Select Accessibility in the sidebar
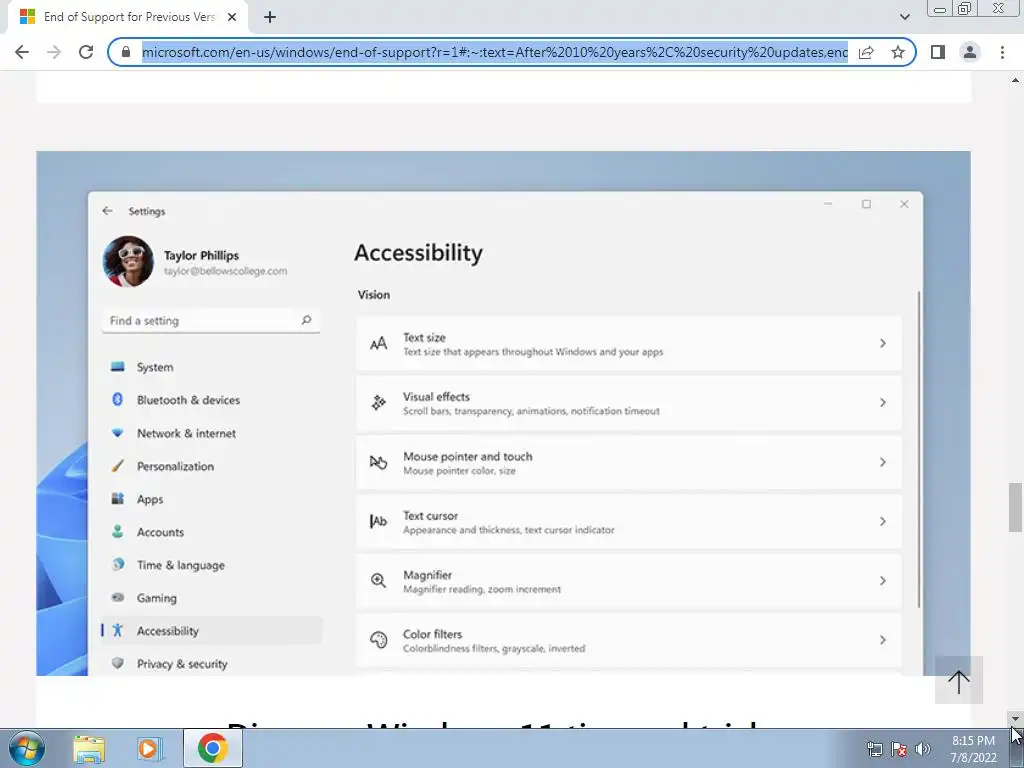 [211, 631]
